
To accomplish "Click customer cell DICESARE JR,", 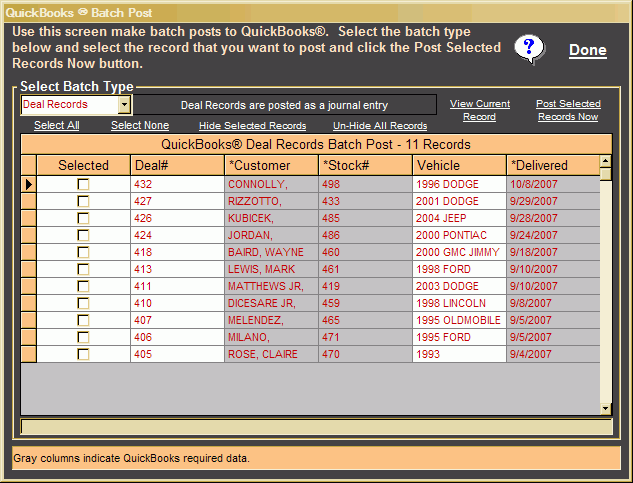I will coord(271,303).
